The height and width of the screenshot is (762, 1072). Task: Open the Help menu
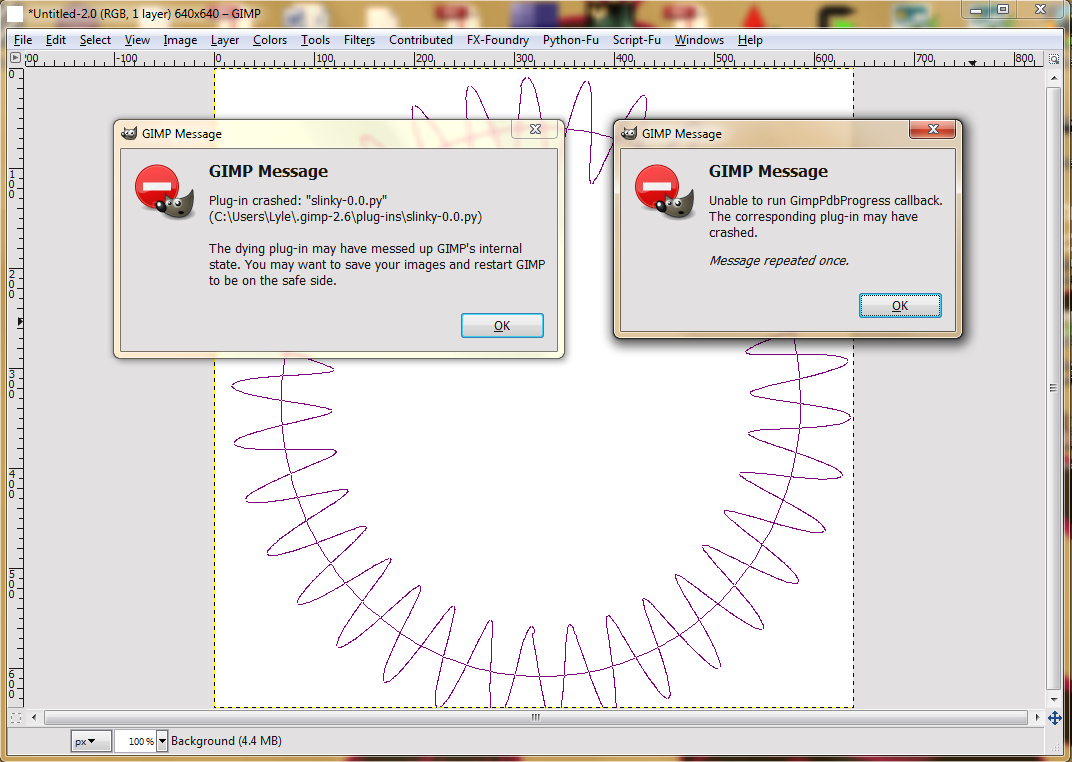pyautogui.click(x=750, y=40)
